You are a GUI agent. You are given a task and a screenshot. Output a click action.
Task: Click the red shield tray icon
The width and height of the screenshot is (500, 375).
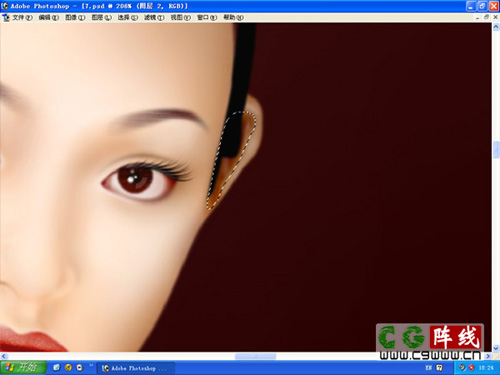pyautogui.click(x=471, y=367)
